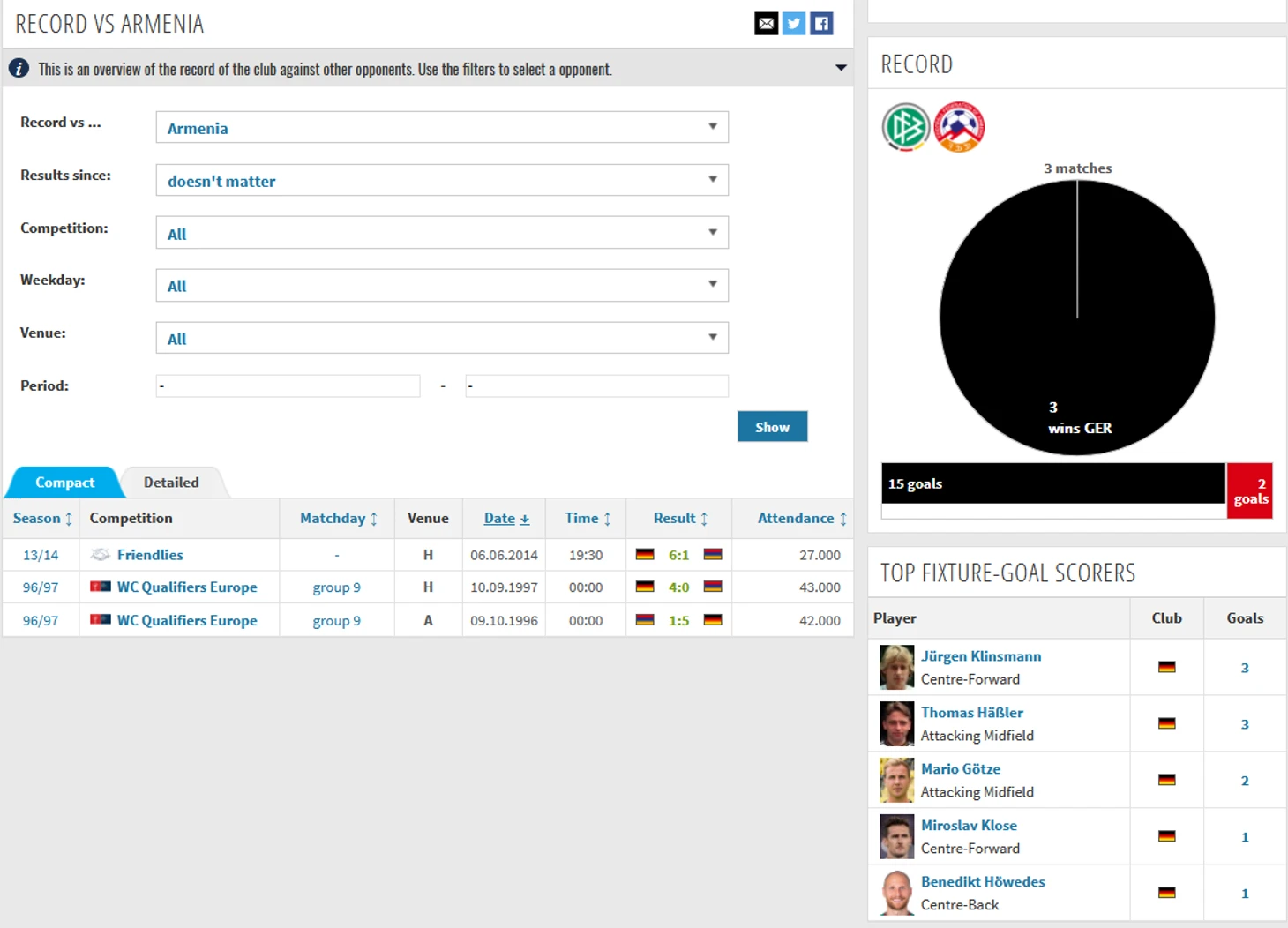Click the info icon in overview banner
The width and height of the screenshot is (1288, 928).
[x=19, y=69]
